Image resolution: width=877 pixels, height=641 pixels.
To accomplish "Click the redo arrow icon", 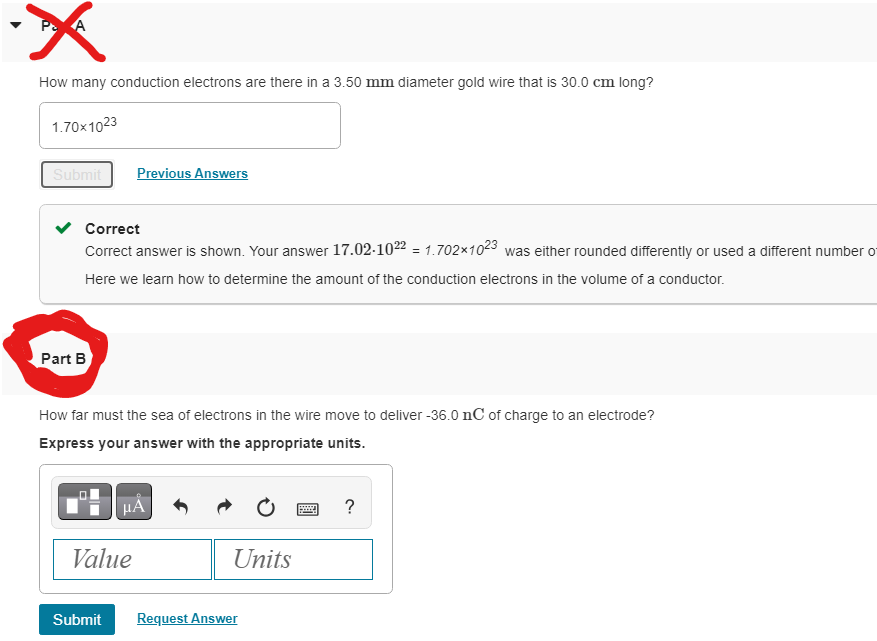I will coord(224,507).
